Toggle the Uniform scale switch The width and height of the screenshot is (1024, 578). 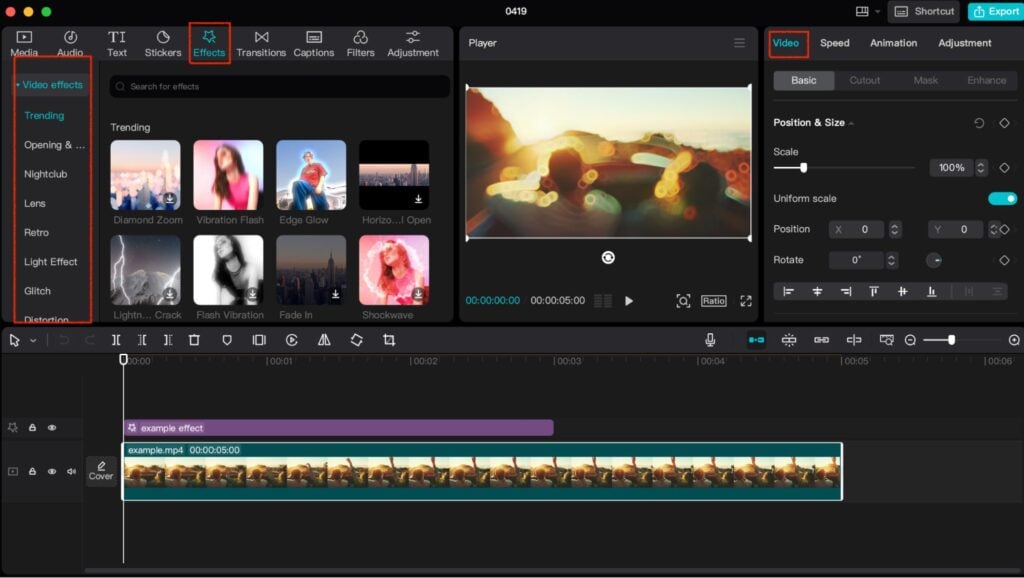click(1002, 199)
